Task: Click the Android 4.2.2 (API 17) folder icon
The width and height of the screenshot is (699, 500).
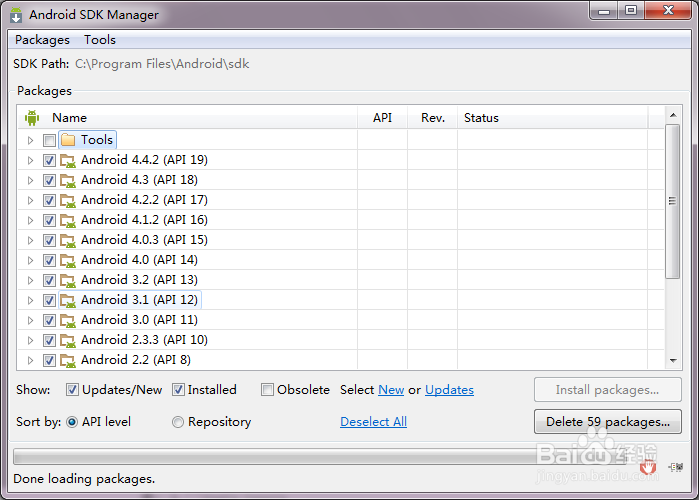Action: coord(68,201)
